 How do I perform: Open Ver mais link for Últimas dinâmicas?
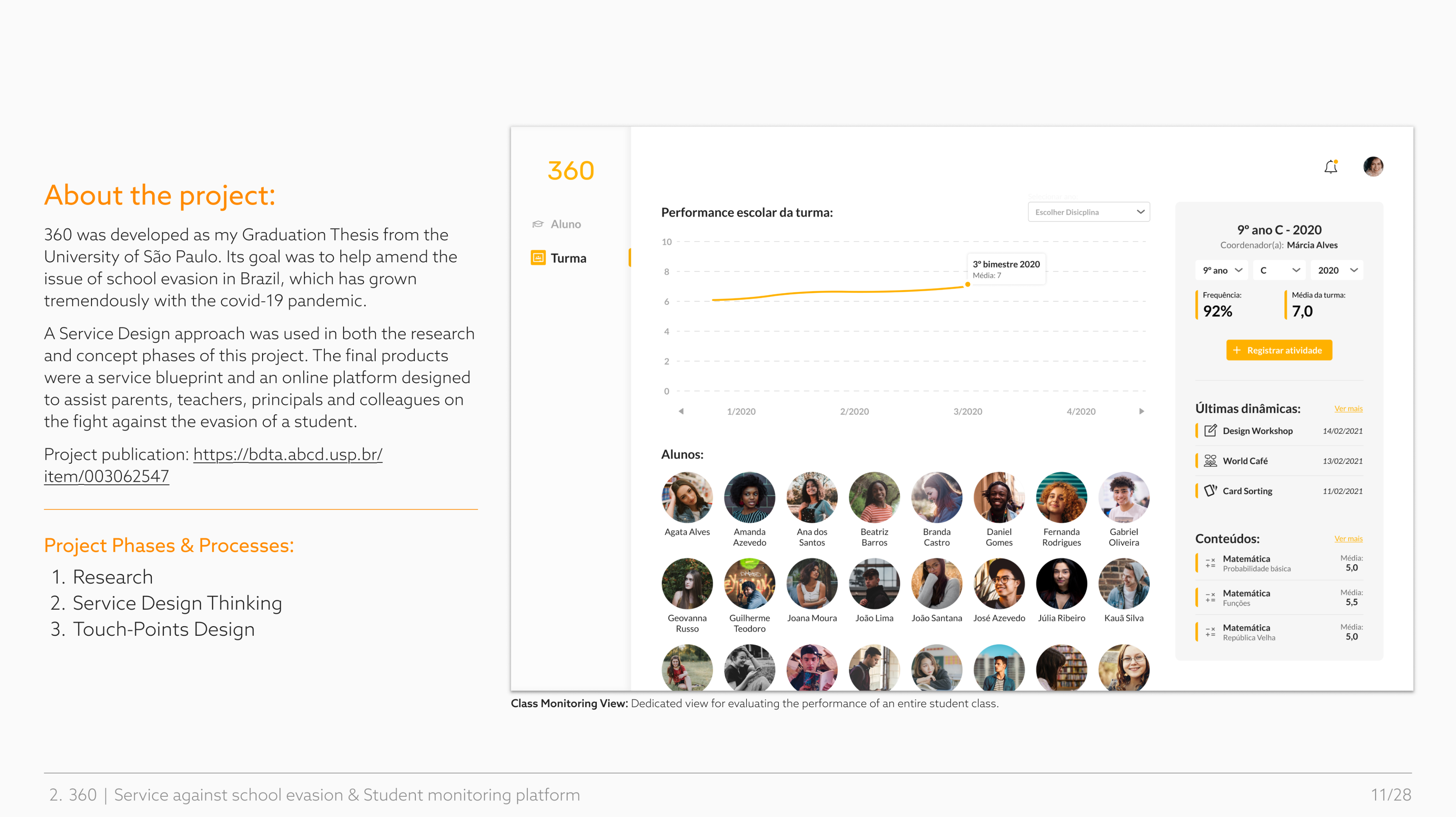(x=1348, y=409)
